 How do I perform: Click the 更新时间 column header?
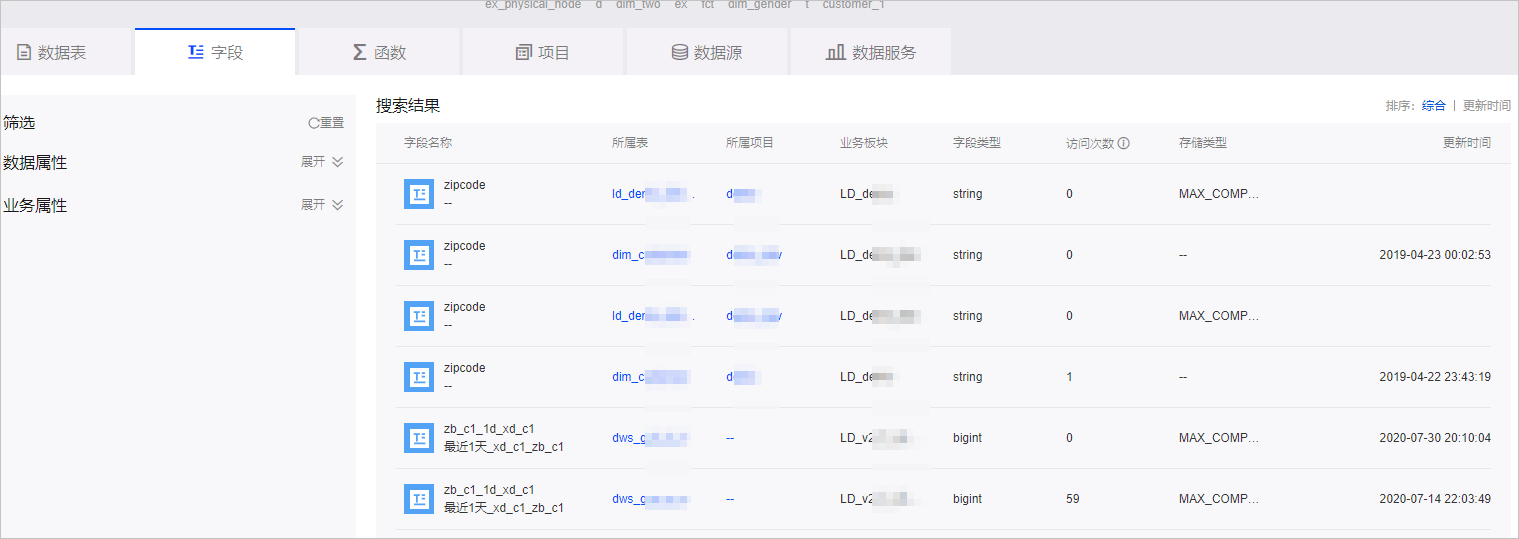point(1467,143)
